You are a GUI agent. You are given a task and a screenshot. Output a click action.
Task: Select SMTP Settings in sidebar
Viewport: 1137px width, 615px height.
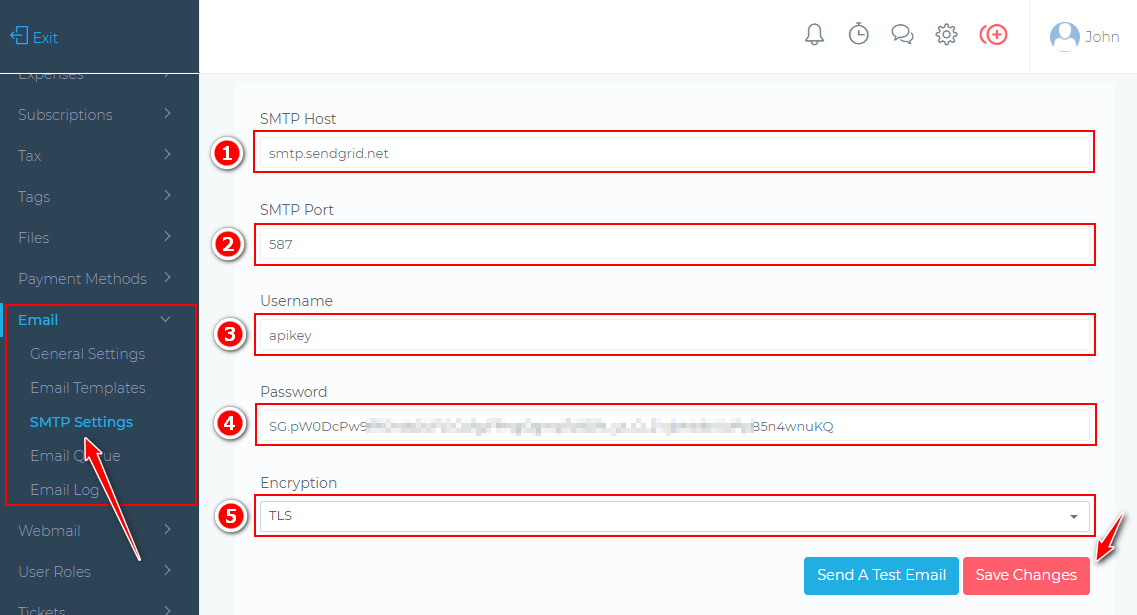pos(81,422)
